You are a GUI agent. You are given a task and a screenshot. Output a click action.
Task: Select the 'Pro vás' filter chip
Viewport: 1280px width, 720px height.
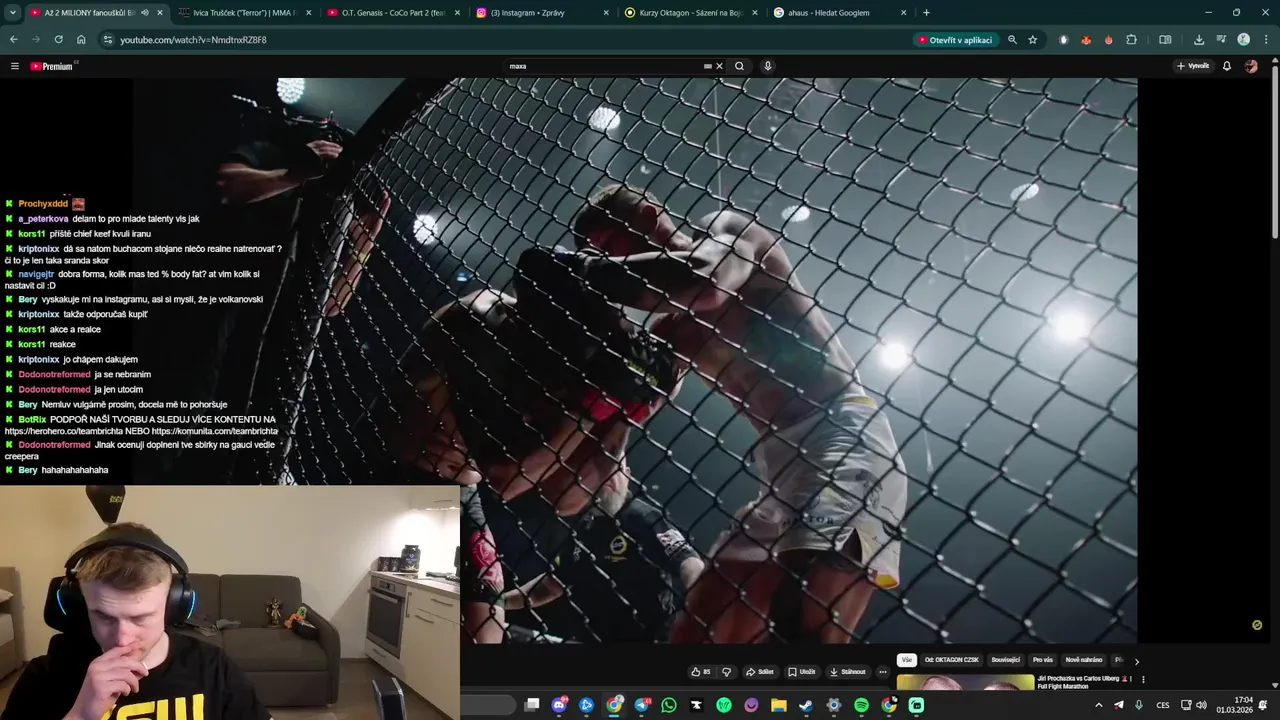(1043, 660)
